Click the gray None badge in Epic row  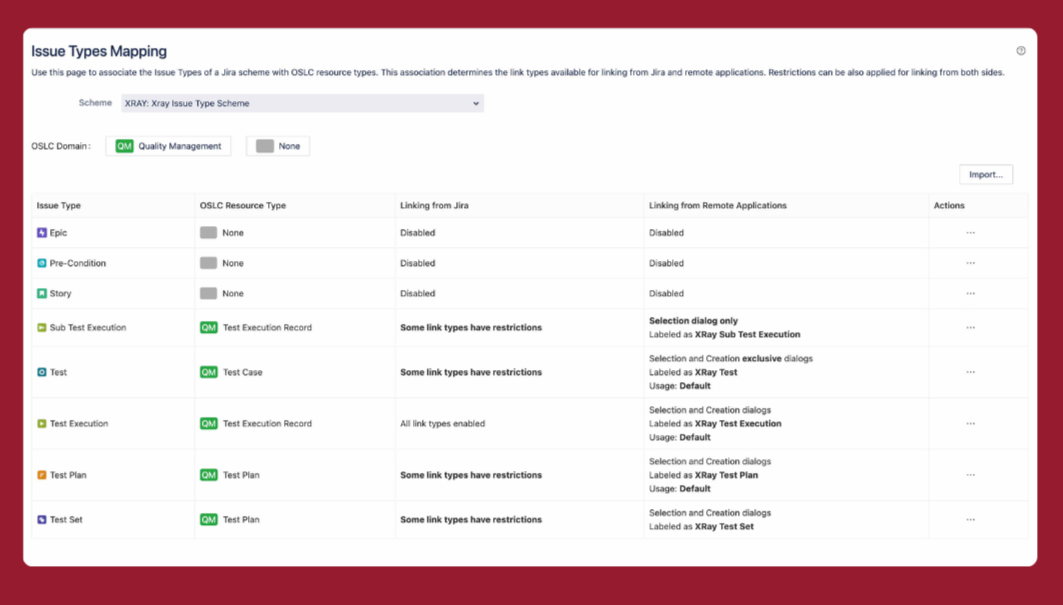pos(208,233)
